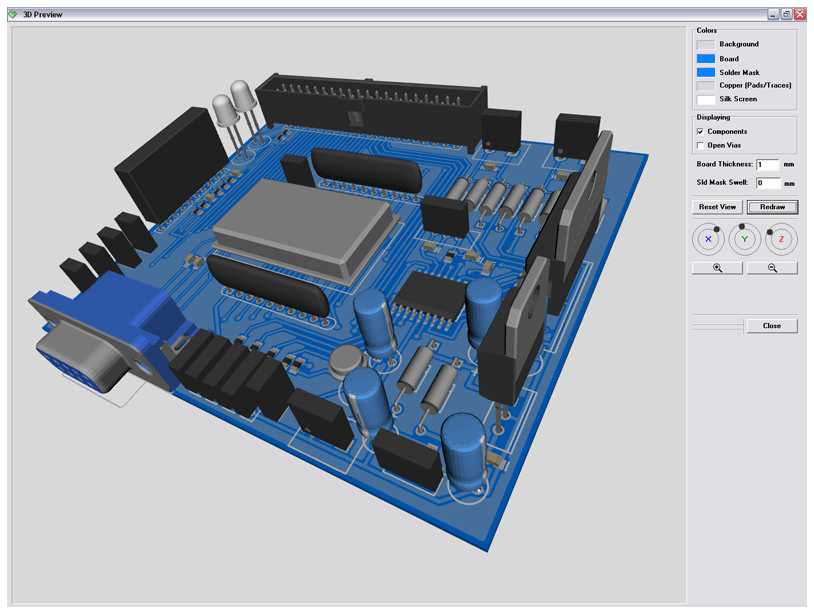Click into the Sld Mask Swell field
814x615 pixels.
tap(767, 183)
